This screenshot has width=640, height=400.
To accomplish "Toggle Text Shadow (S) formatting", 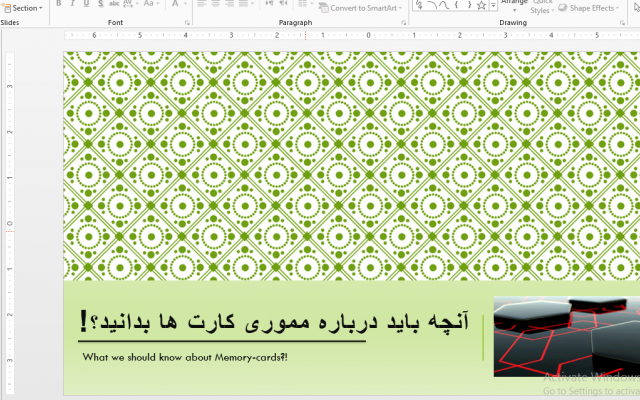I will (x=100, y=4).
